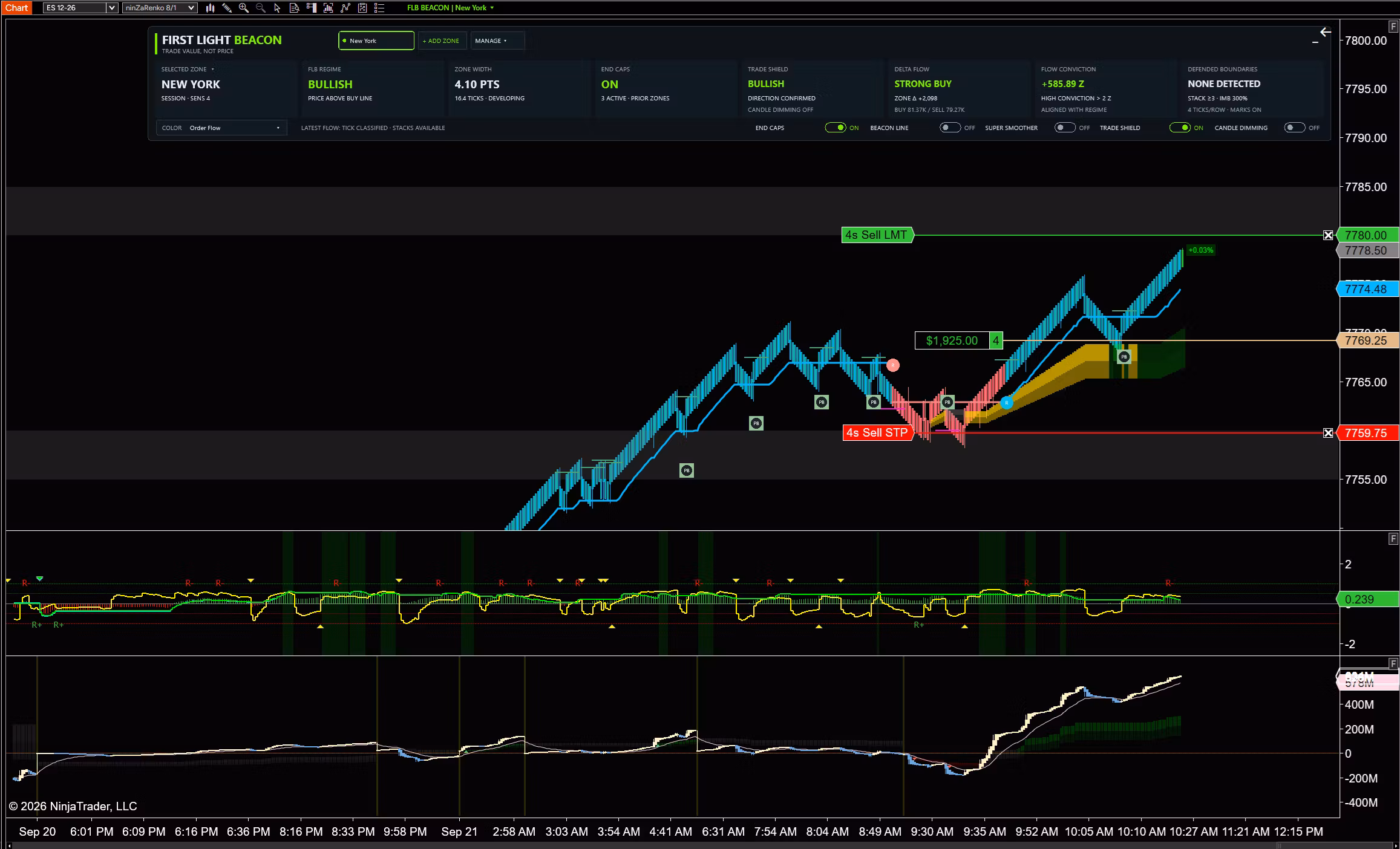Click the zoom out magnifier icon
Viewport: 1400px width, 849px height.
click(x=261, y=8)
